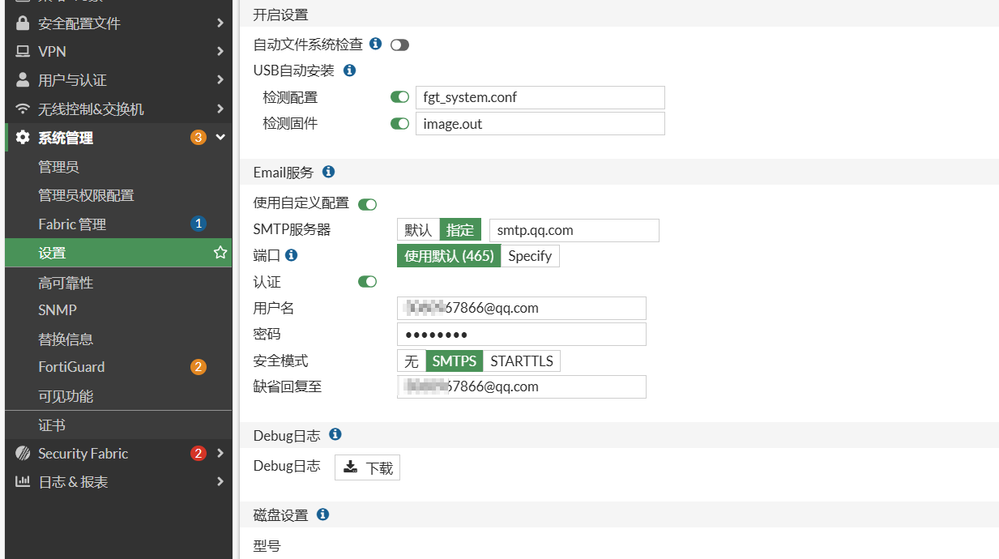Click the info icon beside USB自动安装
999x559 pixels.
pos(349,71)
